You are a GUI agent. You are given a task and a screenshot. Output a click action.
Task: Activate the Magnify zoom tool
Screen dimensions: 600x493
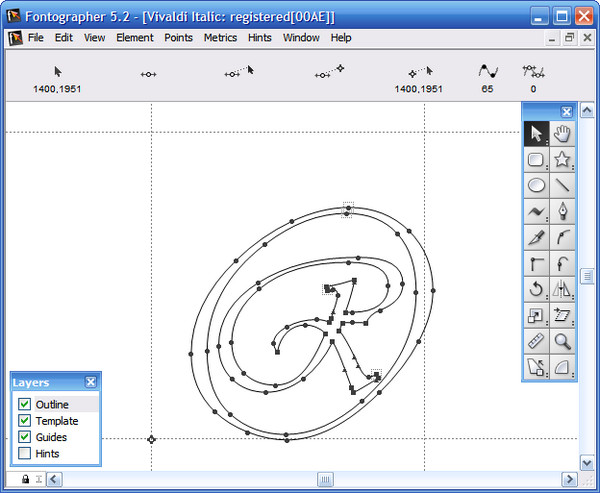562,342
